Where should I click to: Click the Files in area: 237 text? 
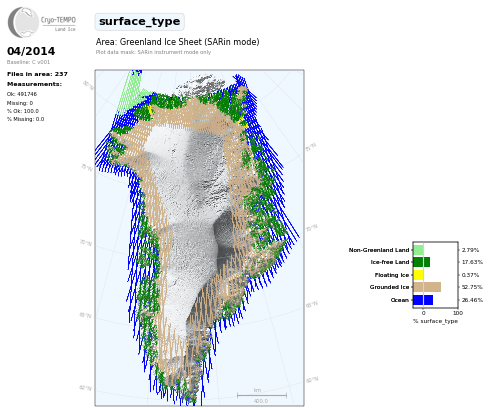(37, 74)
